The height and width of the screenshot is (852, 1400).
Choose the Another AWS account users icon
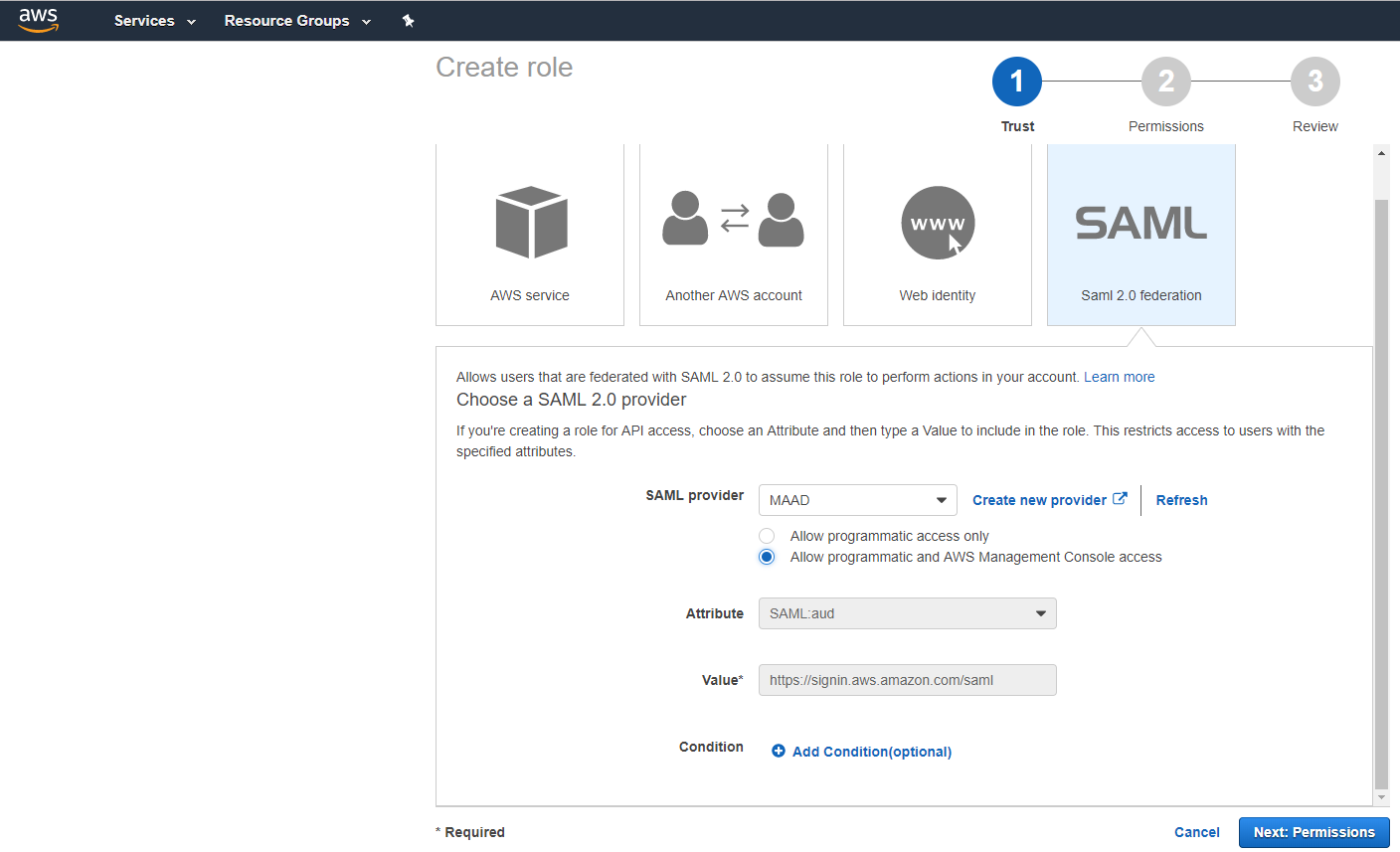[x=733, y=219]
